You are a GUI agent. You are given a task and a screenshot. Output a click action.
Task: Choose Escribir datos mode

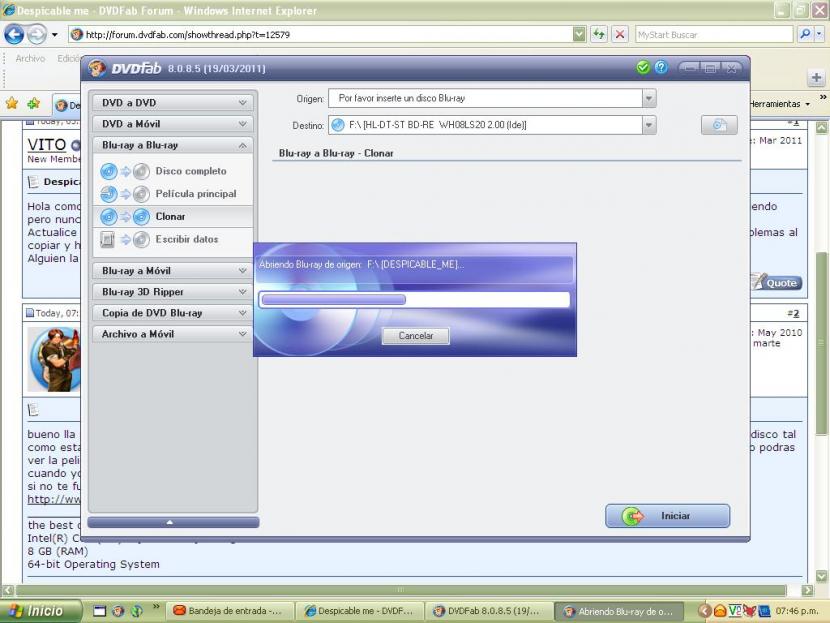[173, 239]
